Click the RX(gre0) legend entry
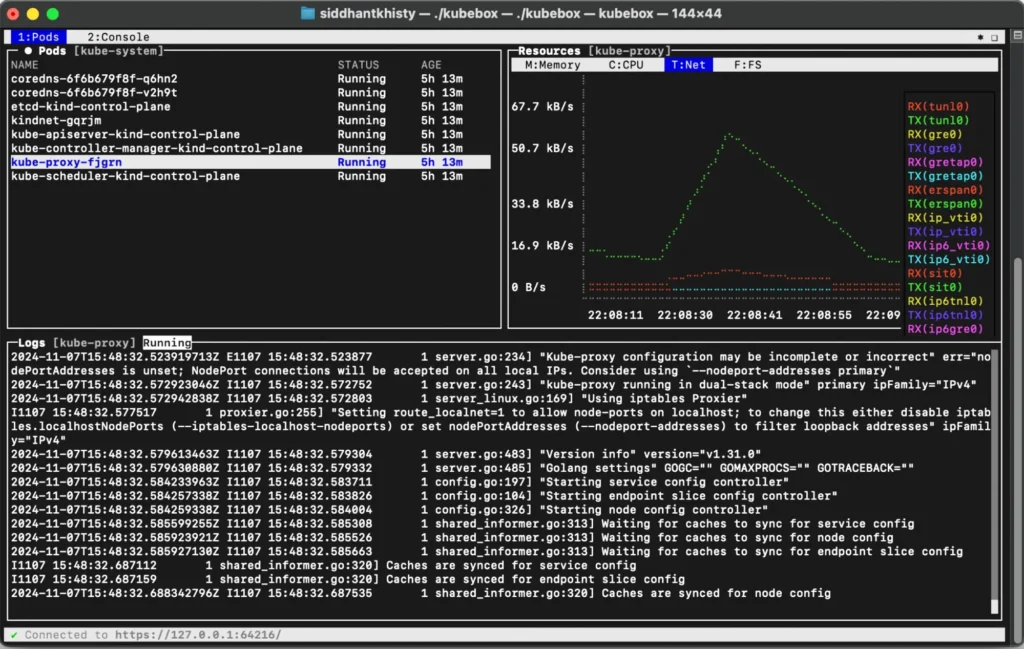This screenshot has width=1024, height=649. (x=935, y=135)
